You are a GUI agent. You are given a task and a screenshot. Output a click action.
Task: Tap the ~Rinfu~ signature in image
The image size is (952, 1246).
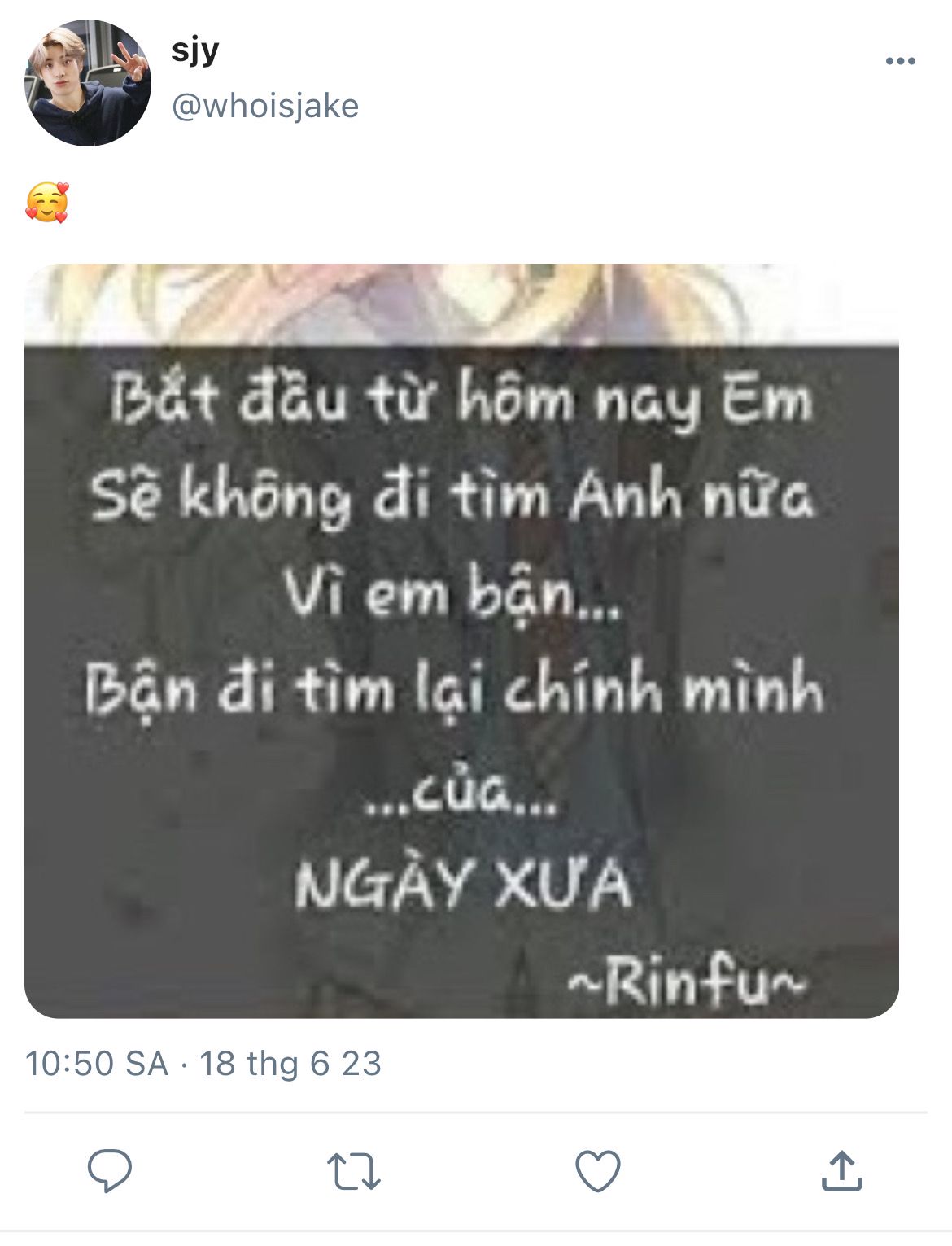(686, 984)
